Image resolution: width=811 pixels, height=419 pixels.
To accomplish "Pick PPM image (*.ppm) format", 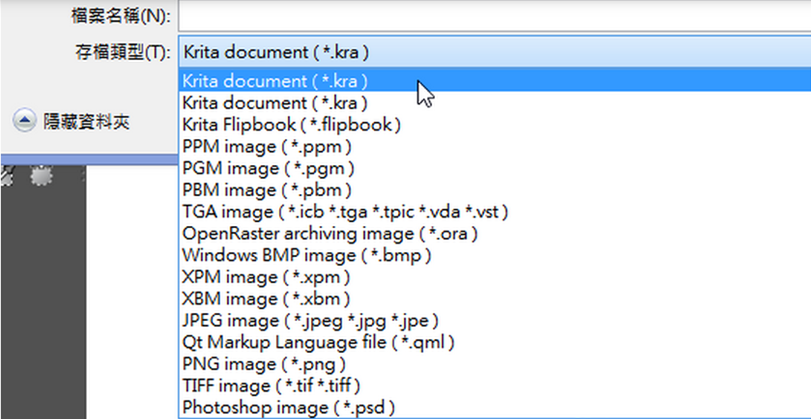I will pos(494,146).
